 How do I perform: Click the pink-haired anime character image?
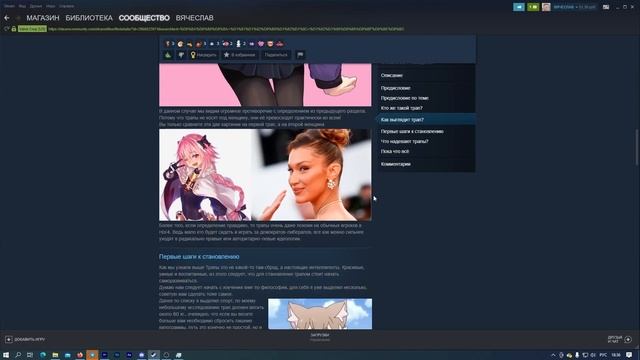click(205, 175)
